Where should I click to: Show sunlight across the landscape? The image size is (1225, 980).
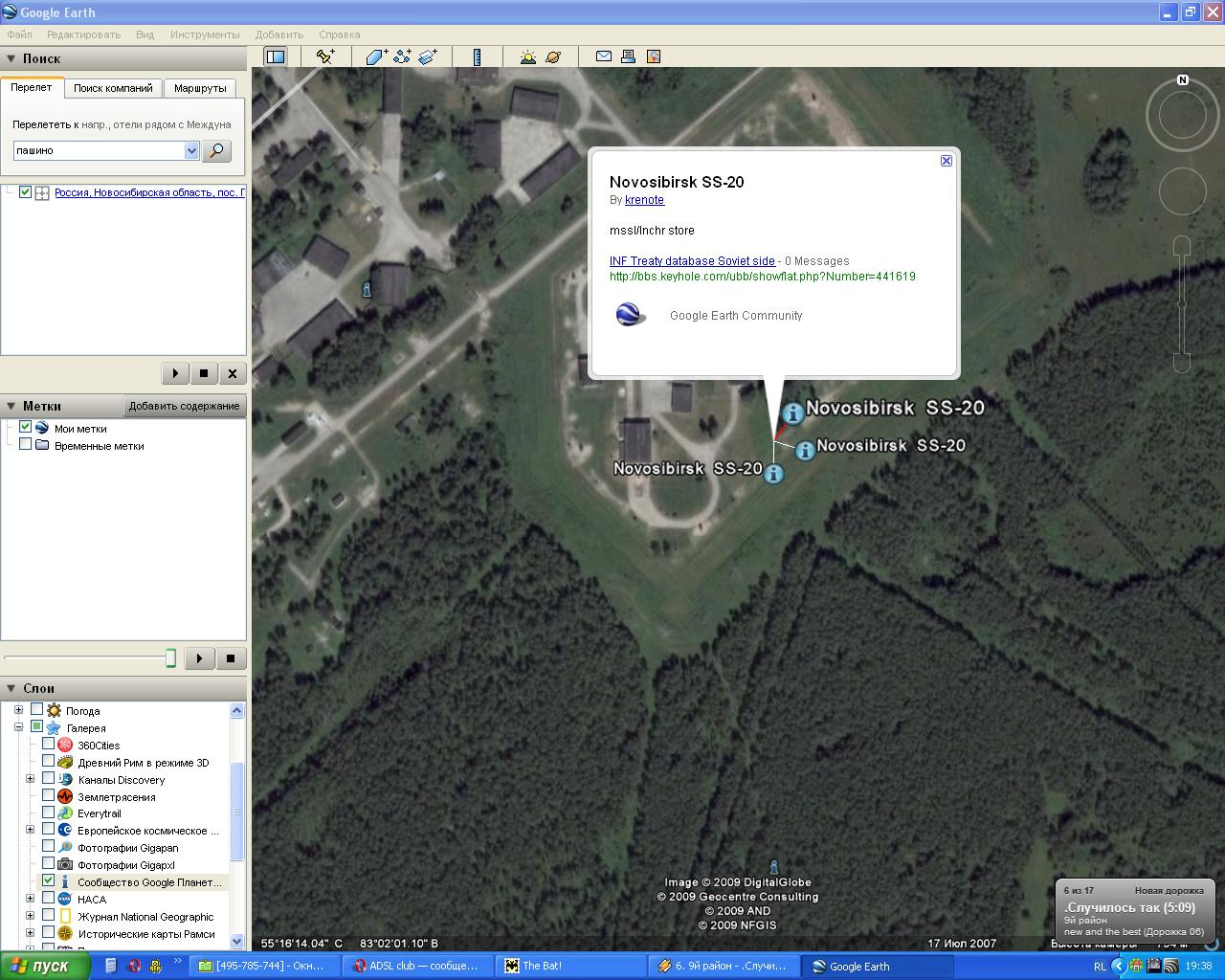tap(527, 56)
